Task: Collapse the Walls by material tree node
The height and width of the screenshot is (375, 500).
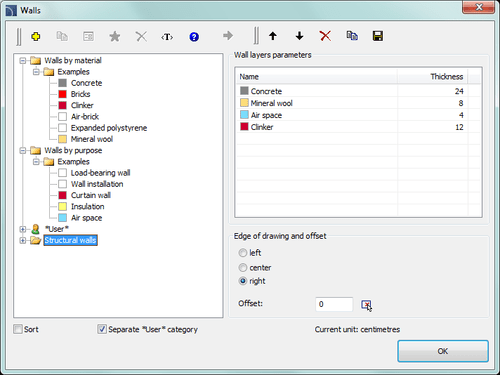Action: (x=23, y=61)
